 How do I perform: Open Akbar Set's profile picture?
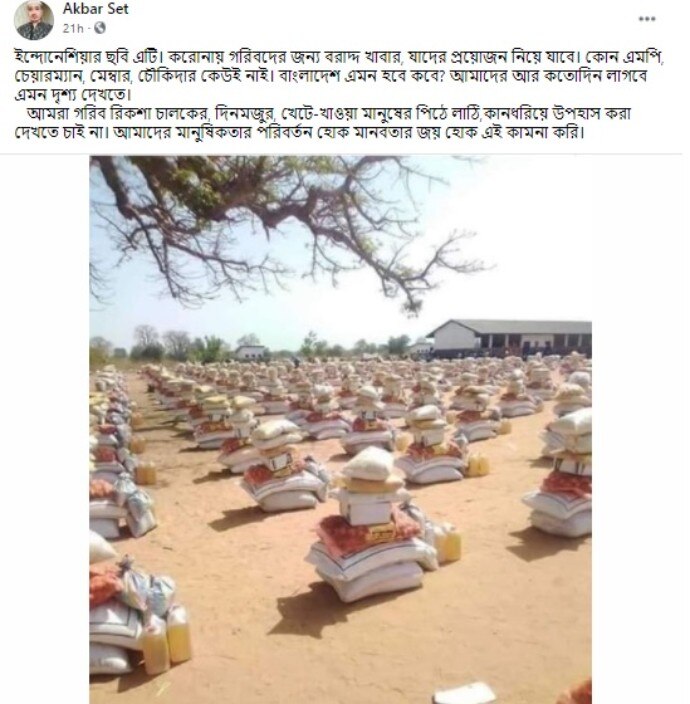point(34,20)
